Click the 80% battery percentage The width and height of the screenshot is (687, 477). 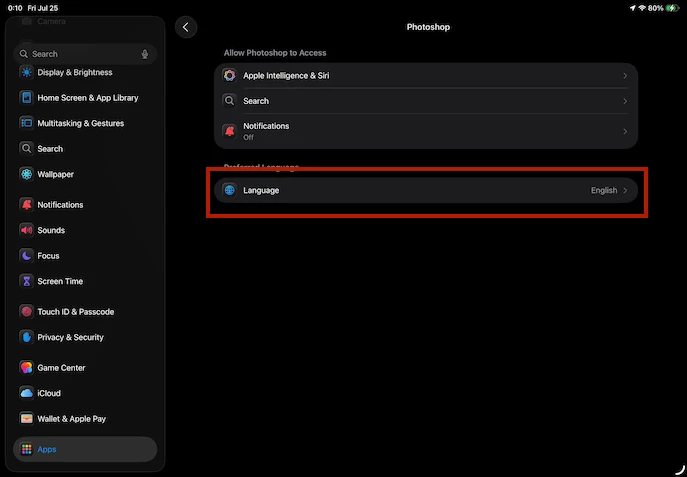(656, 8)
